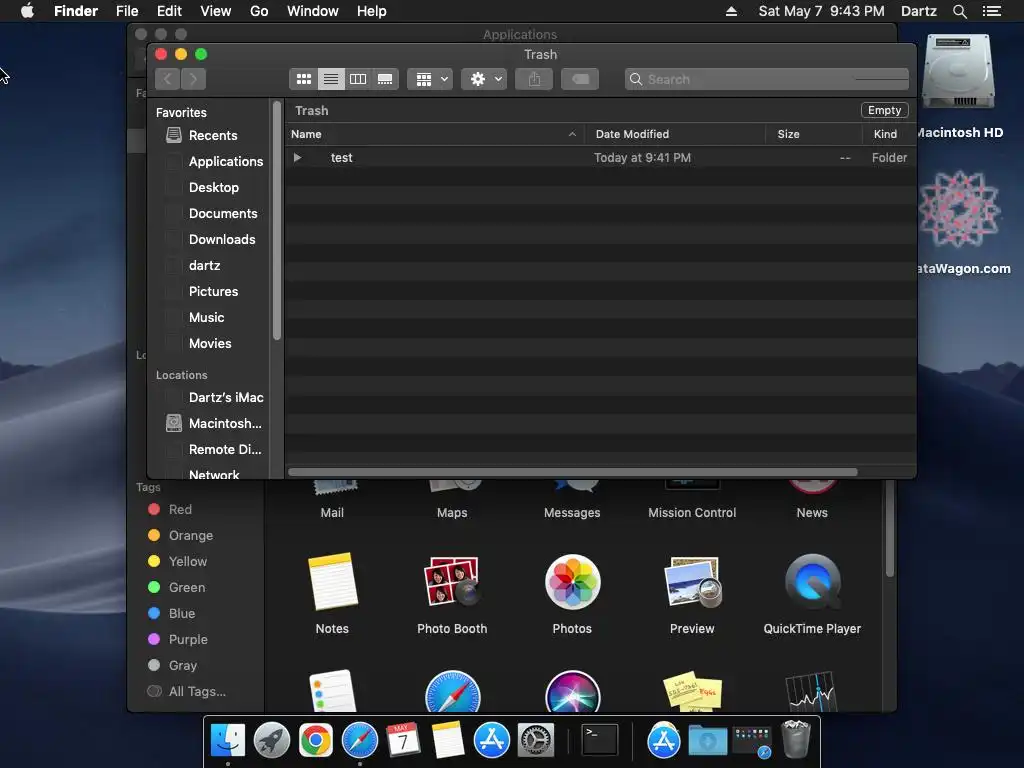Sort by the Kind column header
The height and width of the screenshot is (768, 1024).
pos(889,134)
